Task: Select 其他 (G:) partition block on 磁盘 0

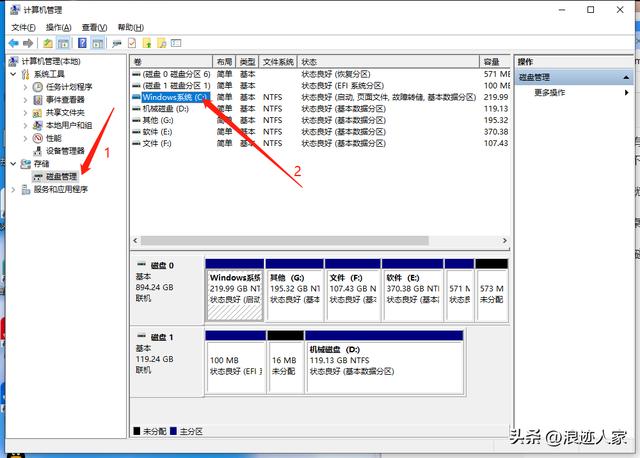Action: pos(294,290)
